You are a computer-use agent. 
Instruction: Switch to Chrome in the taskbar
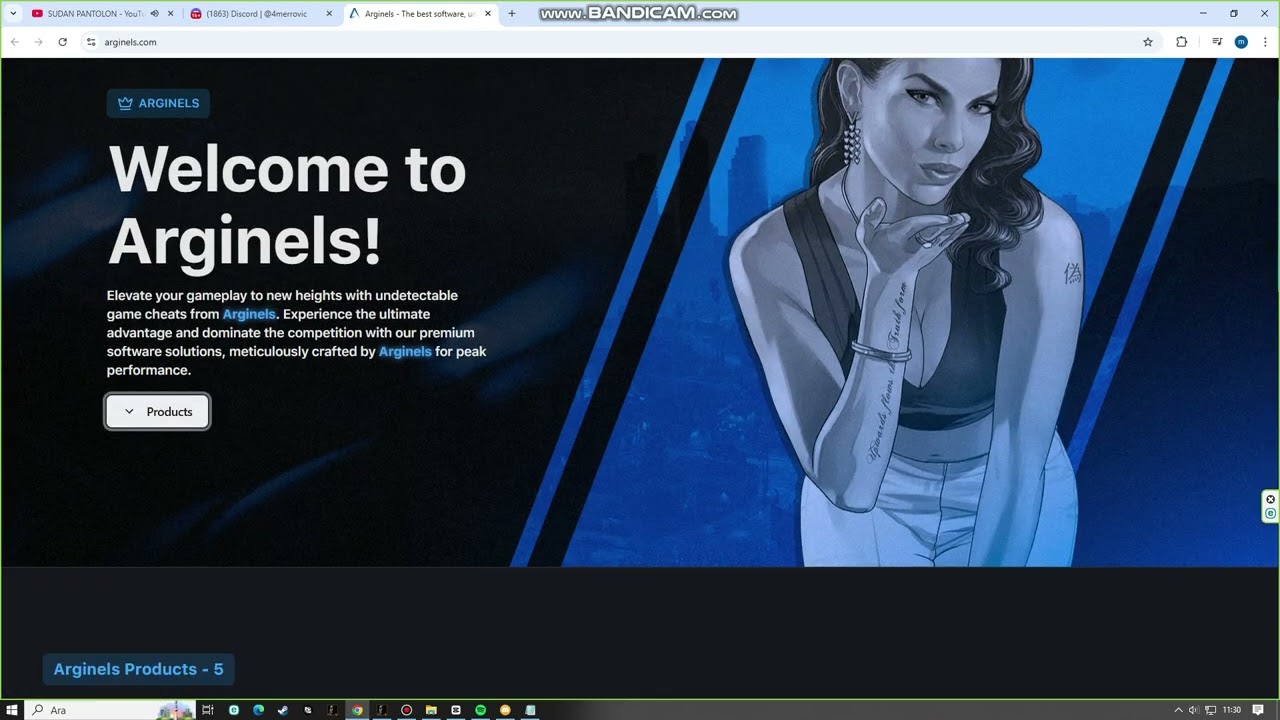357,710
